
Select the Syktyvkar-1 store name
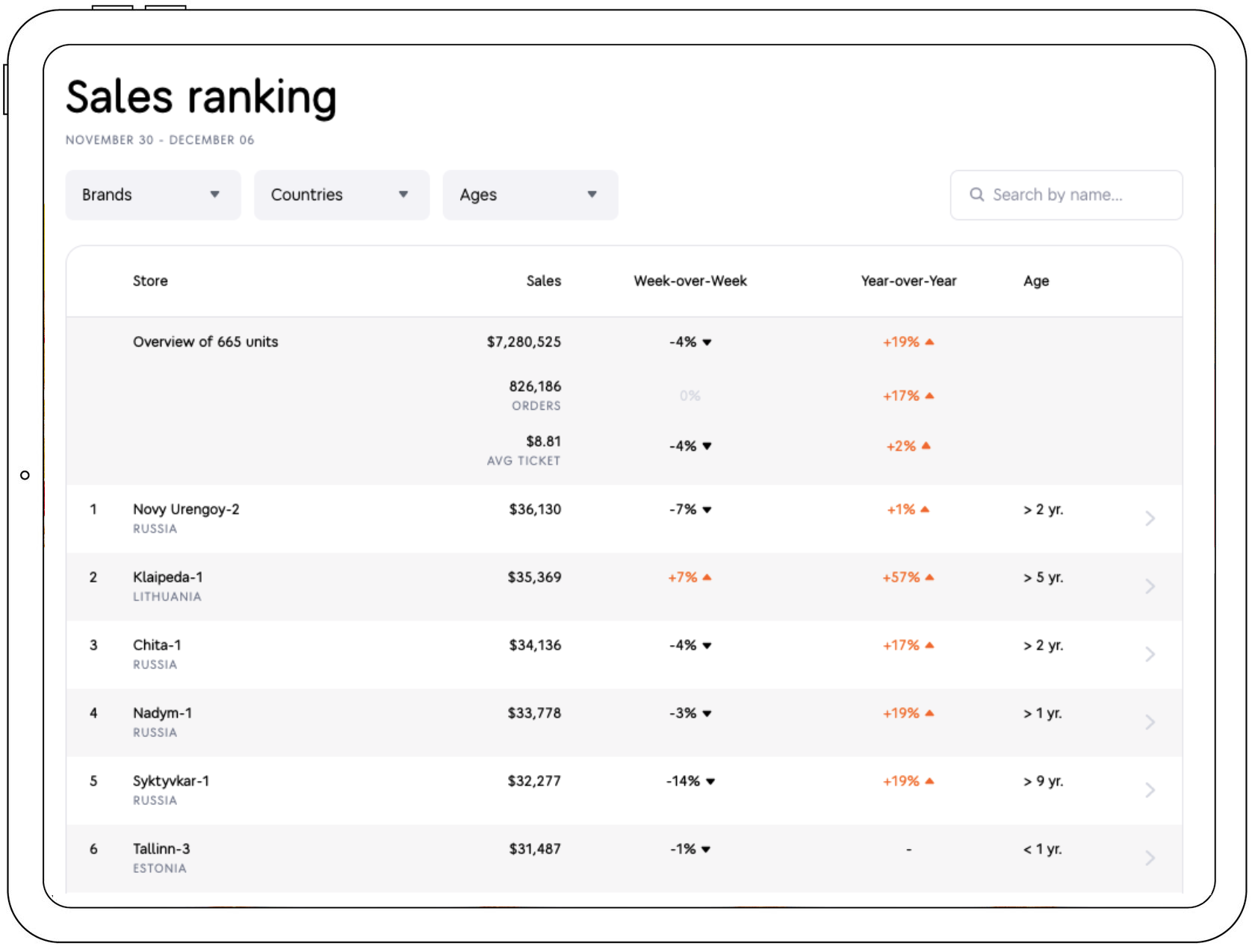pyautogui.click(x=171, y=781)
